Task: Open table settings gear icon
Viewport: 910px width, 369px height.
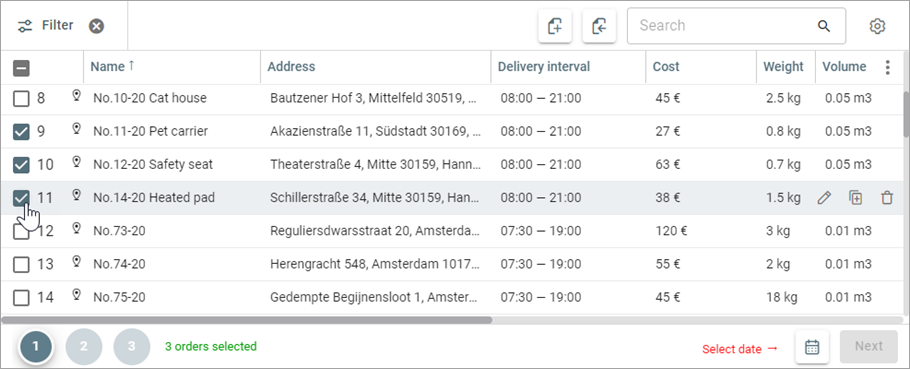Action: (x=877, y=26)
